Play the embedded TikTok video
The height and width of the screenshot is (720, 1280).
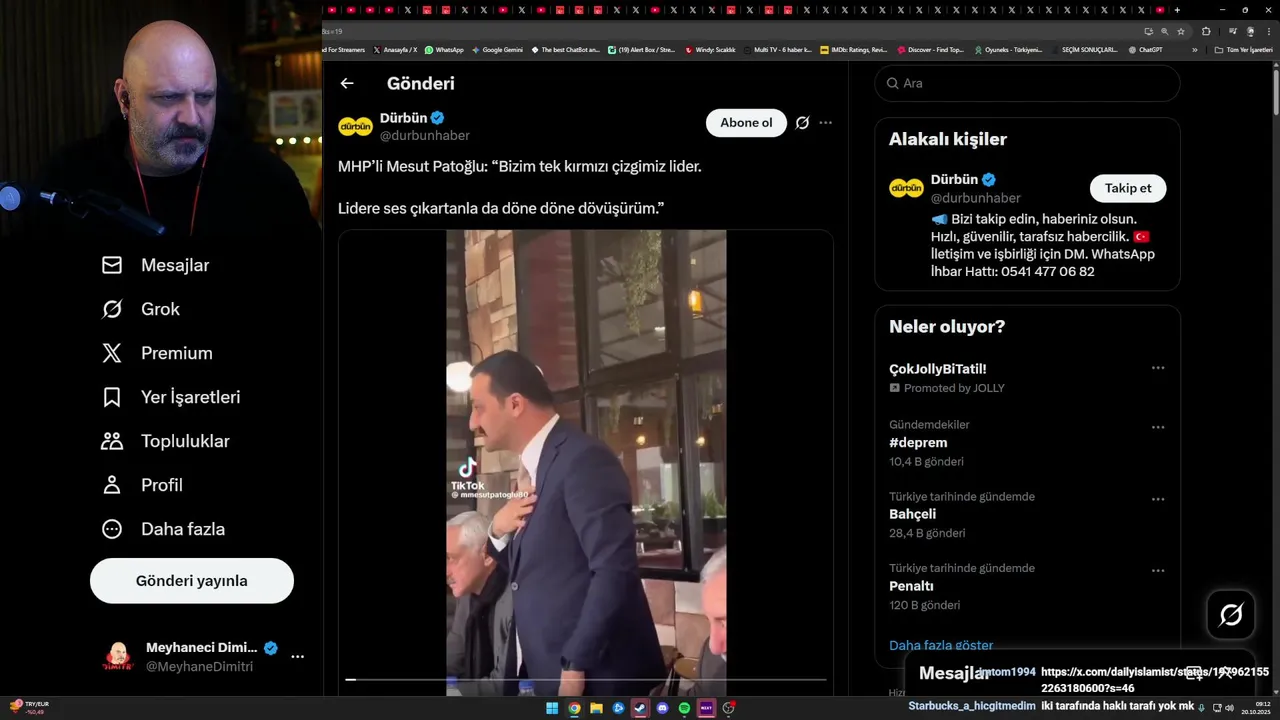click(x=586, y=463)
